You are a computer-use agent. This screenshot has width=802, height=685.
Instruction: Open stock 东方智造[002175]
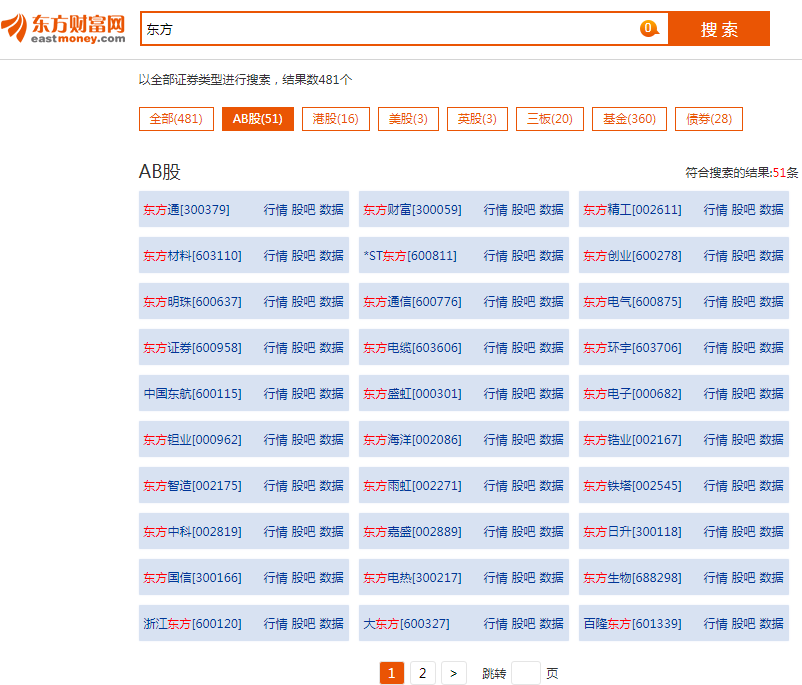192,486
